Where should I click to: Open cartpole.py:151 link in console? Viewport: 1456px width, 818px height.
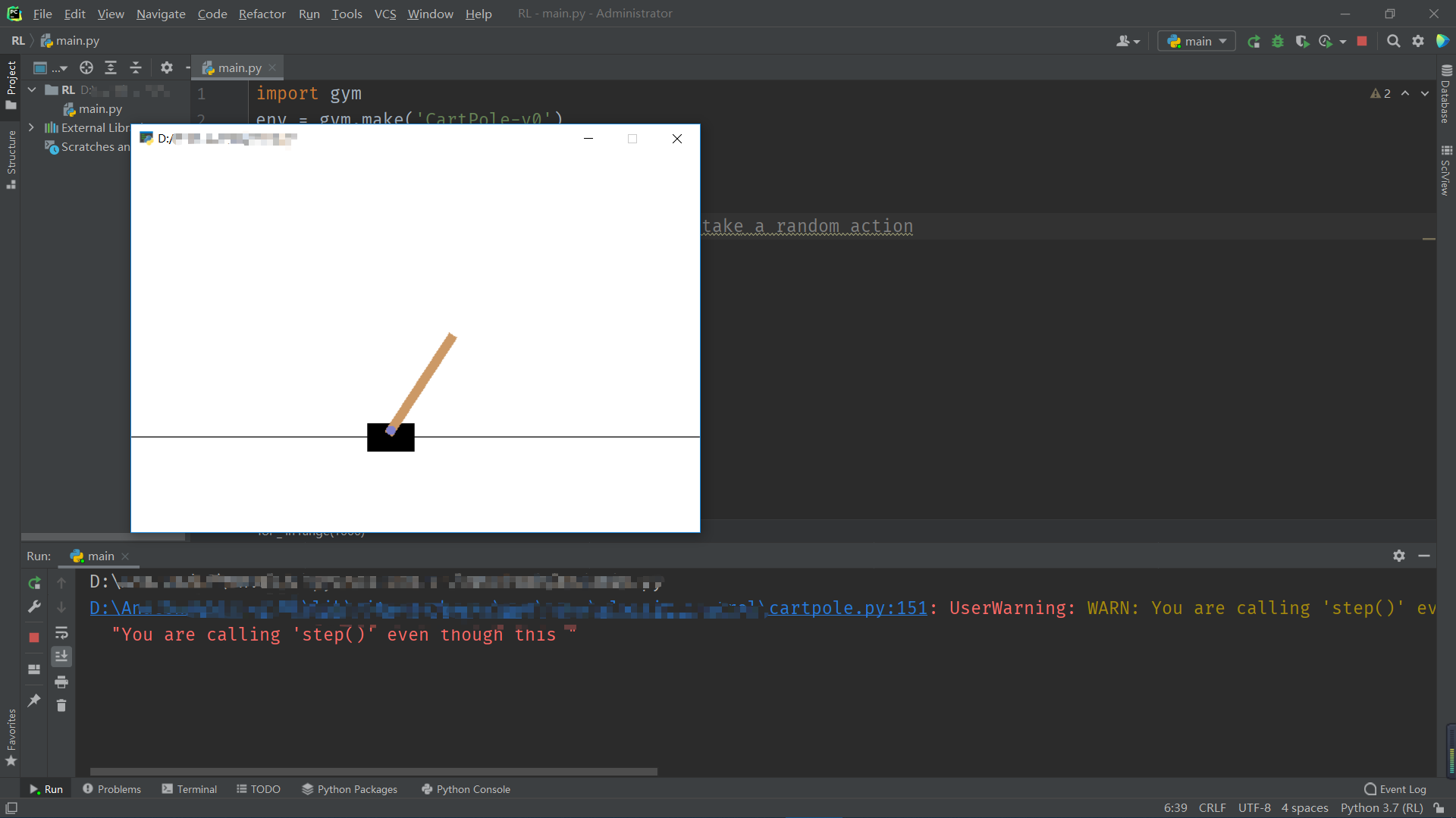[848, 608]
